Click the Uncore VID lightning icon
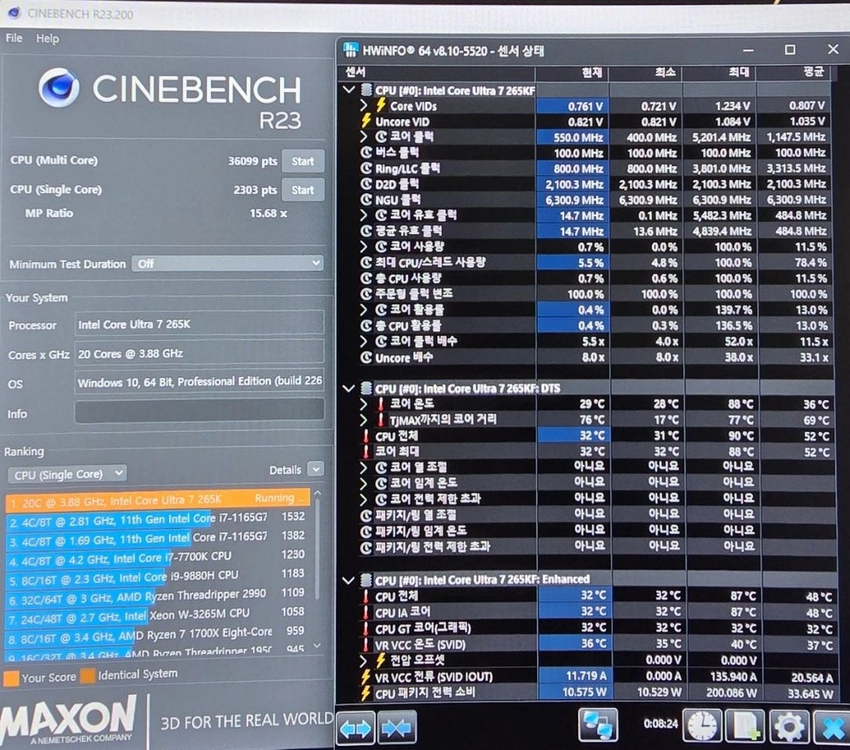Viewport: 850px width, 750px height. coord(366,121)
